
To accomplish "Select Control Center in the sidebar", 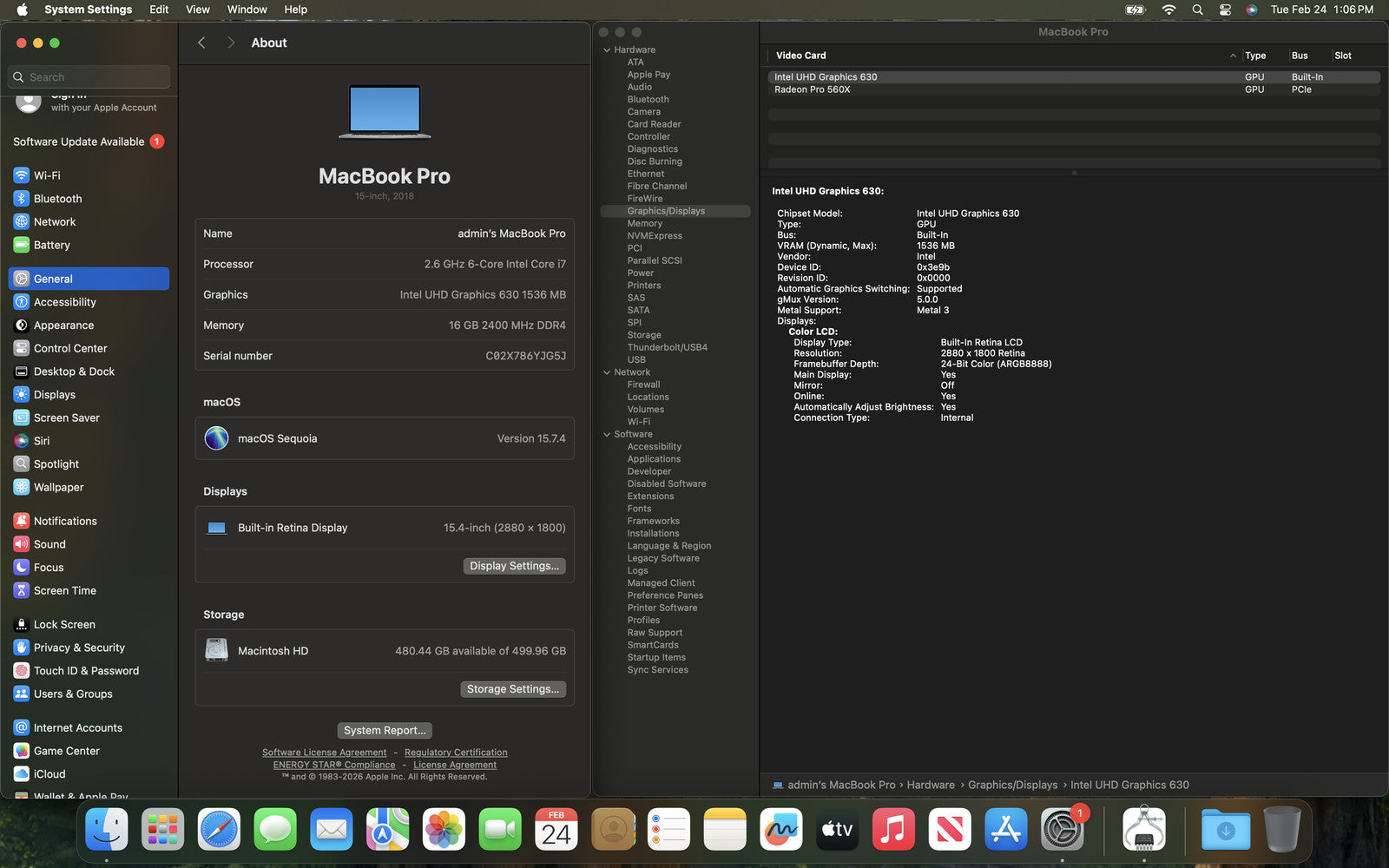I will (x=69, y=348).
